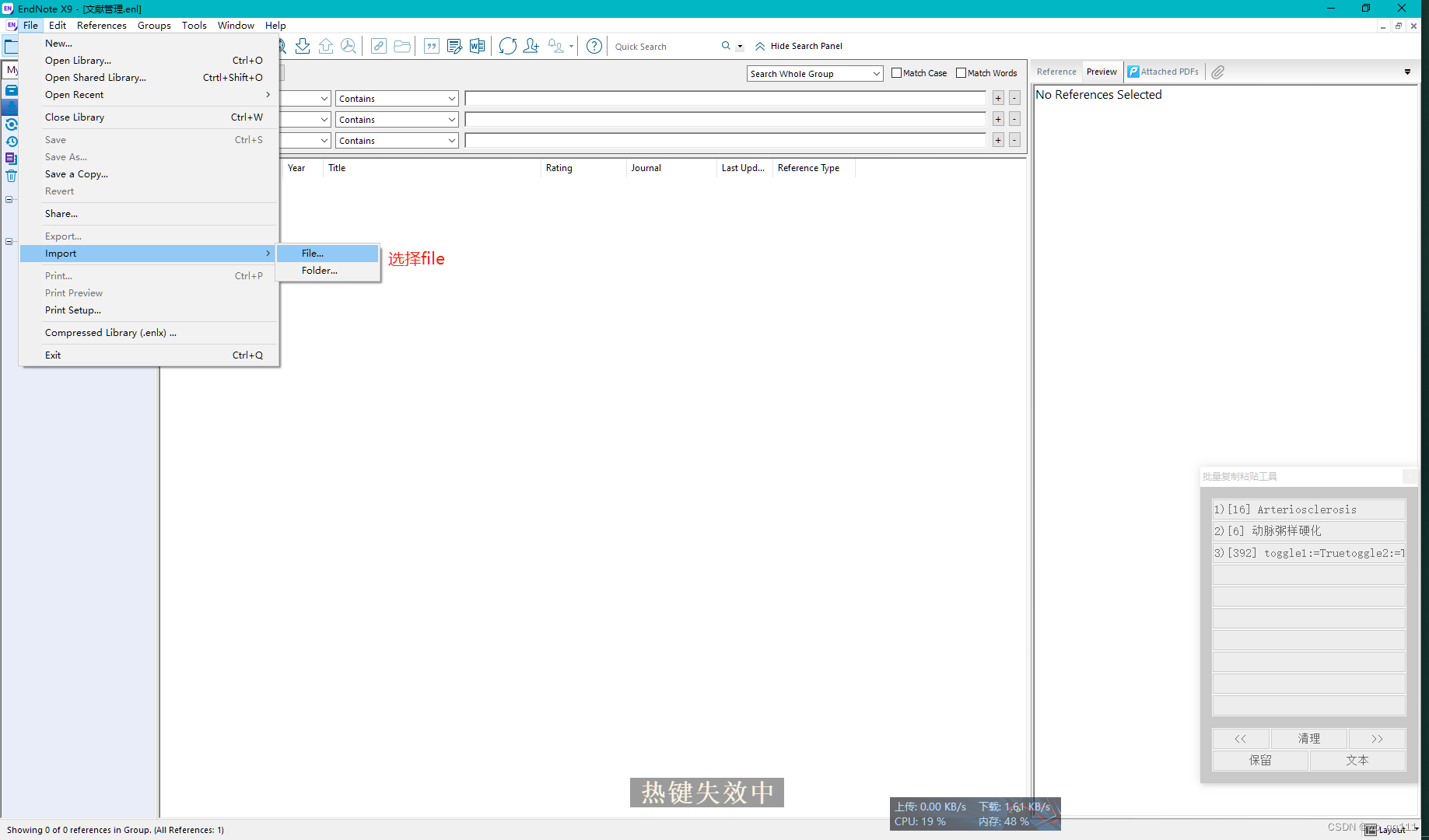Viewport: 1429px width, 840px height.
Task: Collapse the second group set in sidebar
Action: 9,242
